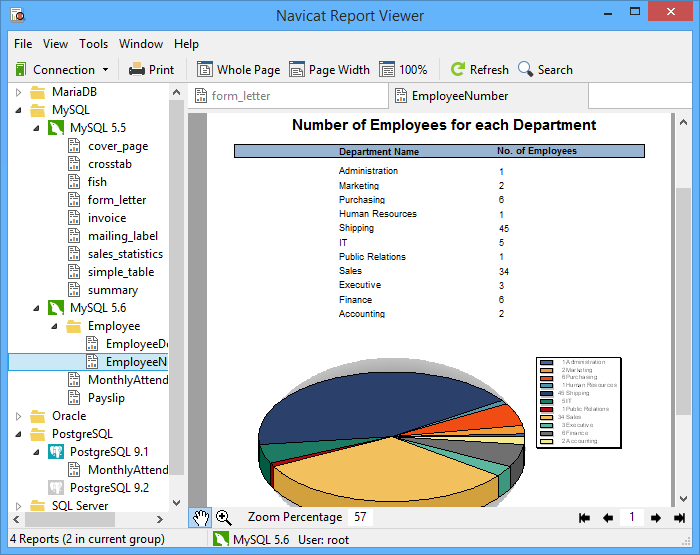
Task: Click the MySQL 5.6 connection icon
Action: [56, 308]
